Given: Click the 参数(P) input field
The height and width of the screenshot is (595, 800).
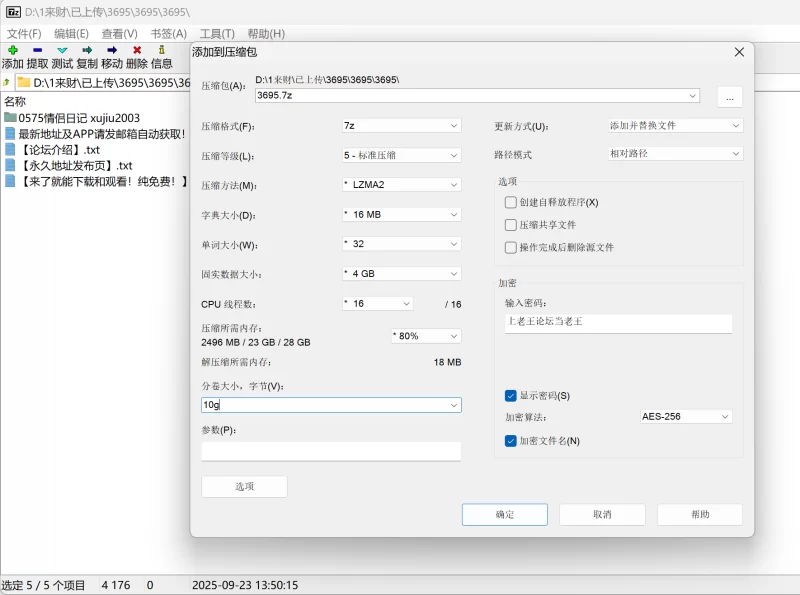Looking at the screenshot, I should point(331,451).
